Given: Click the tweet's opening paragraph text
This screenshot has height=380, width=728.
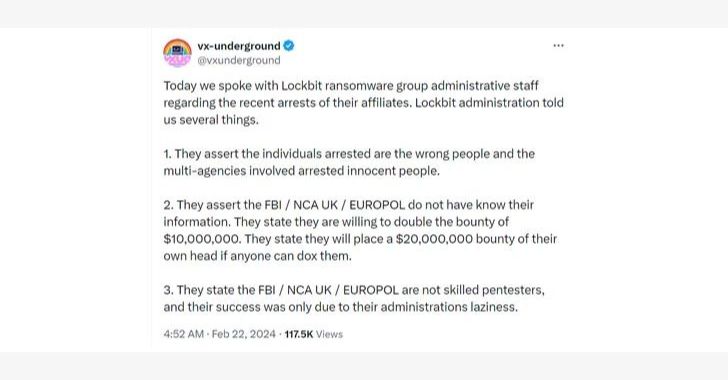Looking at the screenshot, I should coord(363,103).
